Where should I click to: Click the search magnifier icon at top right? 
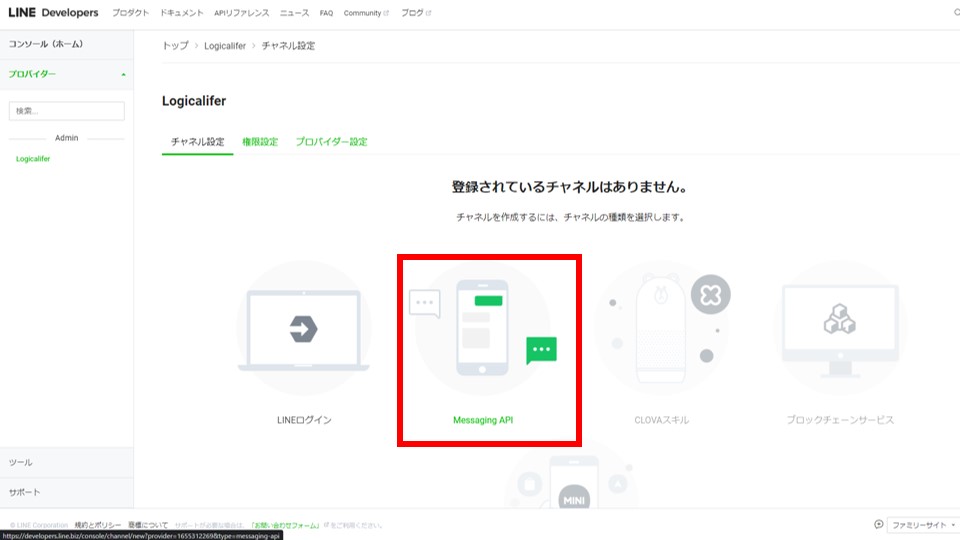click(956, 13)
